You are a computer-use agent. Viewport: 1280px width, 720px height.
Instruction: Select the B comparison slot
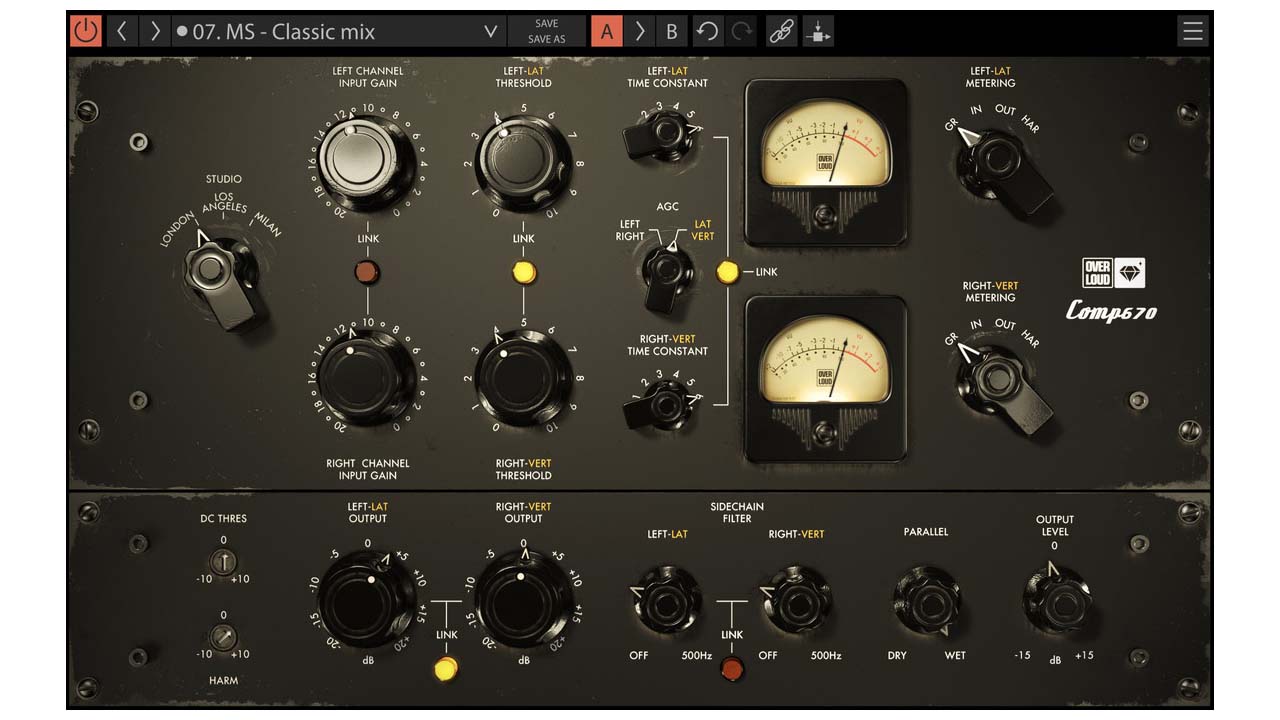[672, 31]
